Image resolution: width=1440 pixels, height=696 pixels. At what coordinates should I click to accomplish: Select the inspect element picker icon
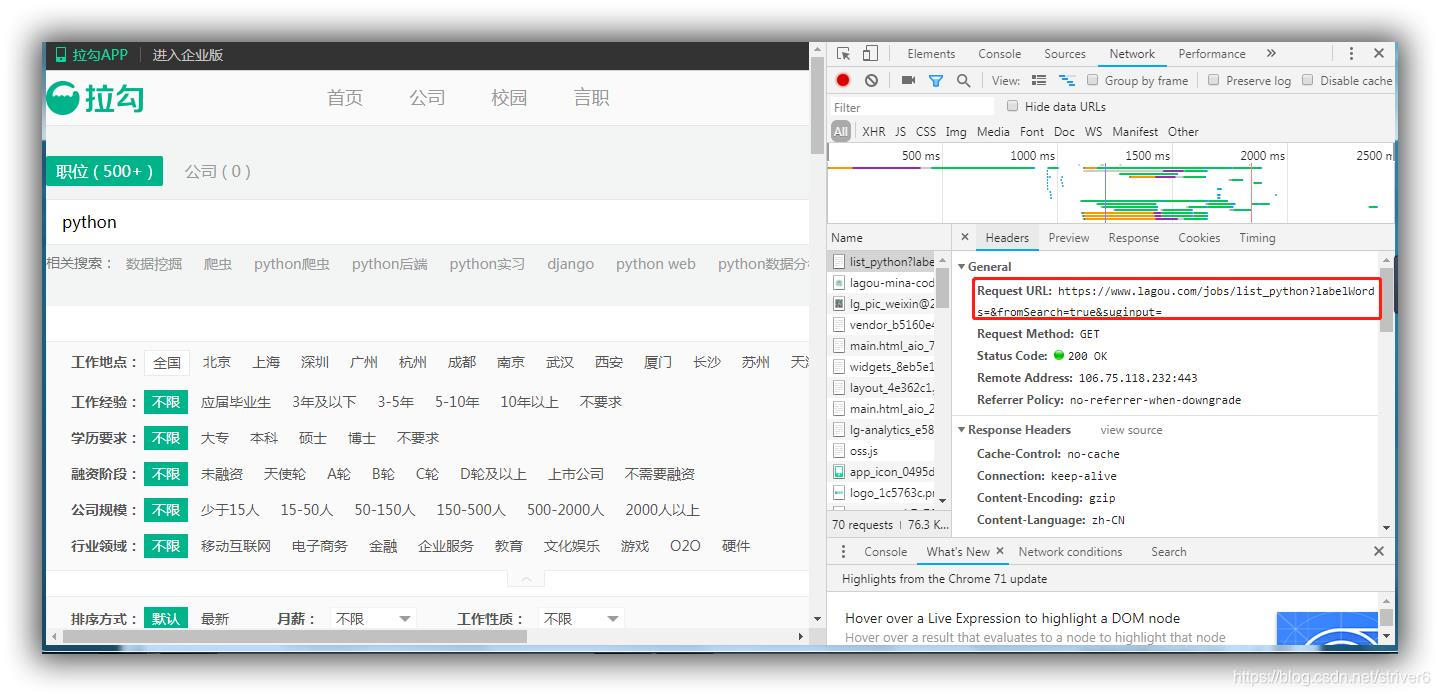tap(844, 54)
